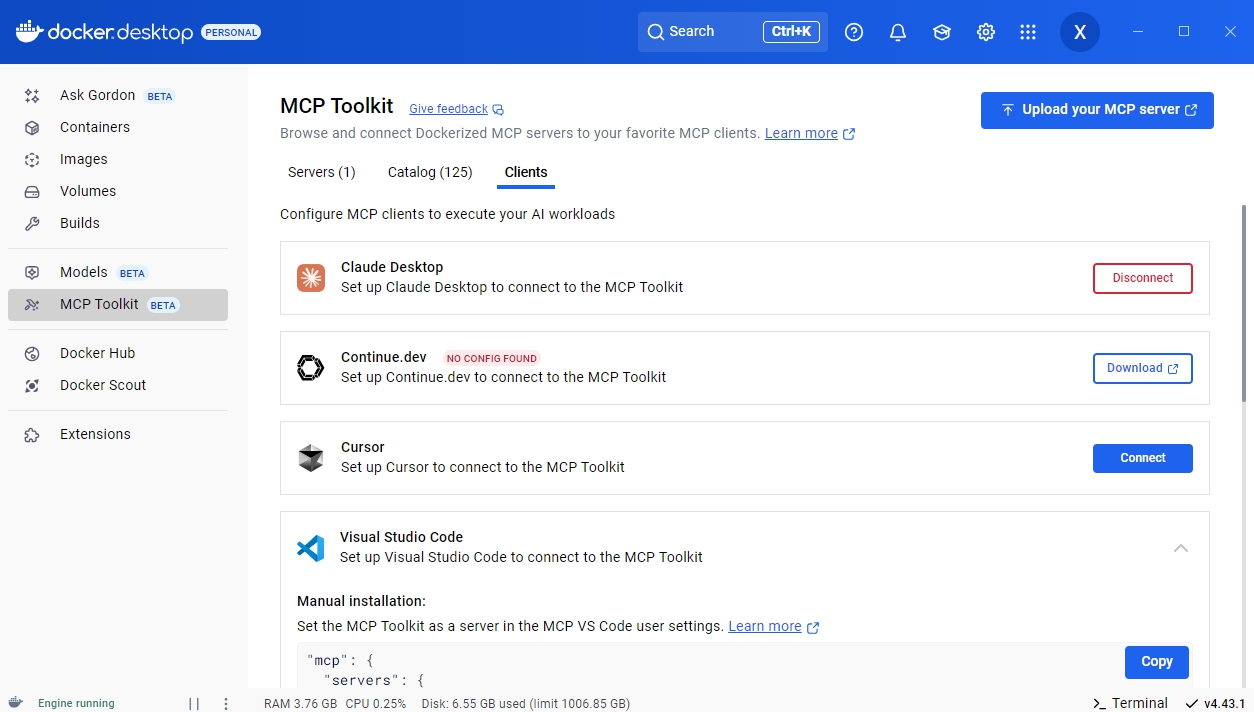This screenshot has height=712, width=1254.
Task: Disconnect Claude Desktop from MCP Toolkit
Action: tap(1143, 278)
